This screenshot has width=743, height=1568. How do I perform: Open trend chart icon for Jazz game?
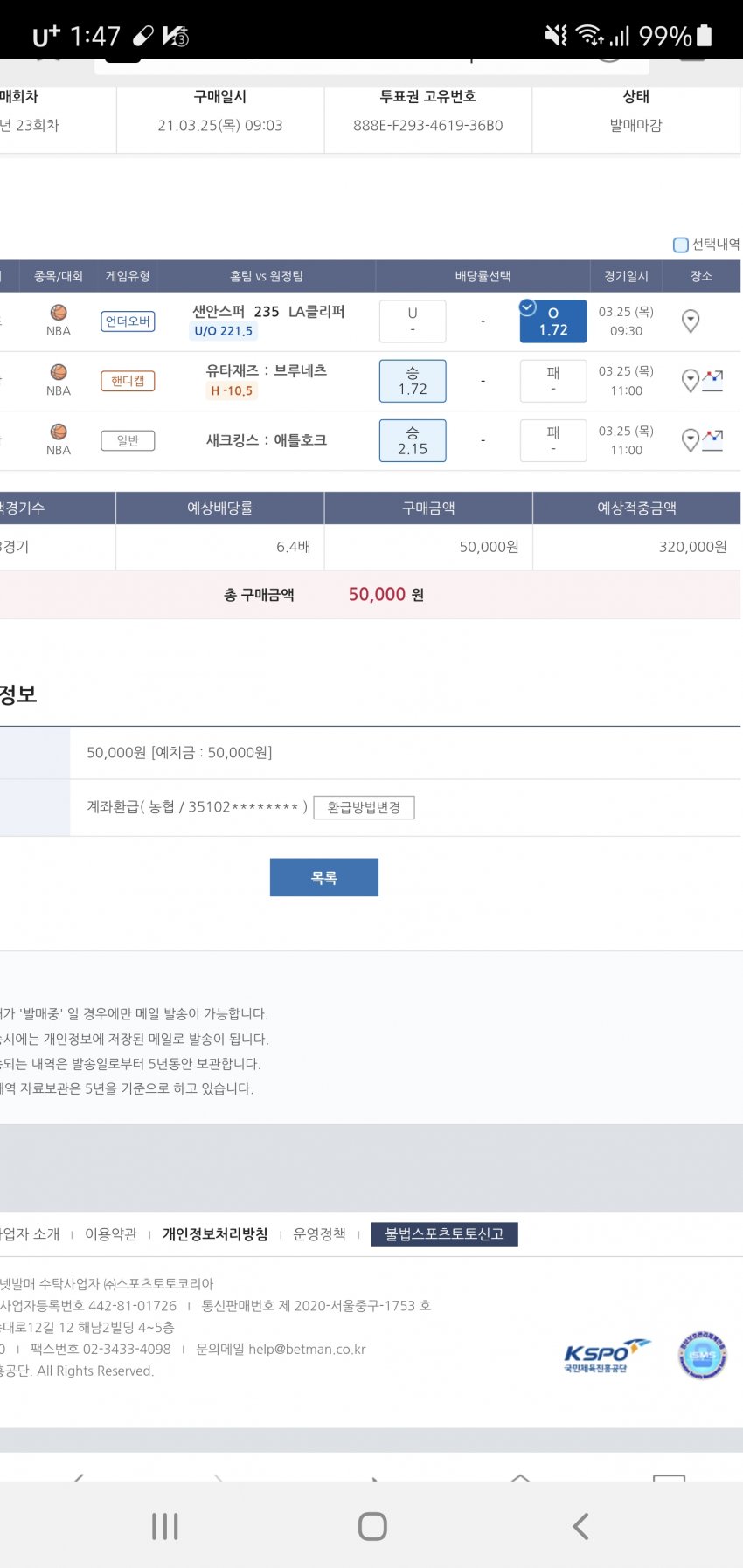(712, 381)
